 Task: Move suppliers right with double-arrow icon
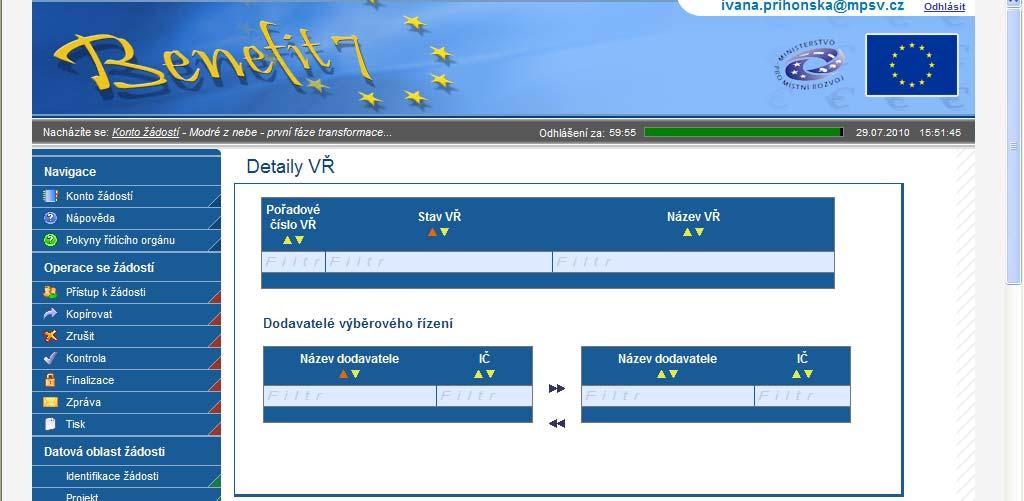tap(557, 389)
